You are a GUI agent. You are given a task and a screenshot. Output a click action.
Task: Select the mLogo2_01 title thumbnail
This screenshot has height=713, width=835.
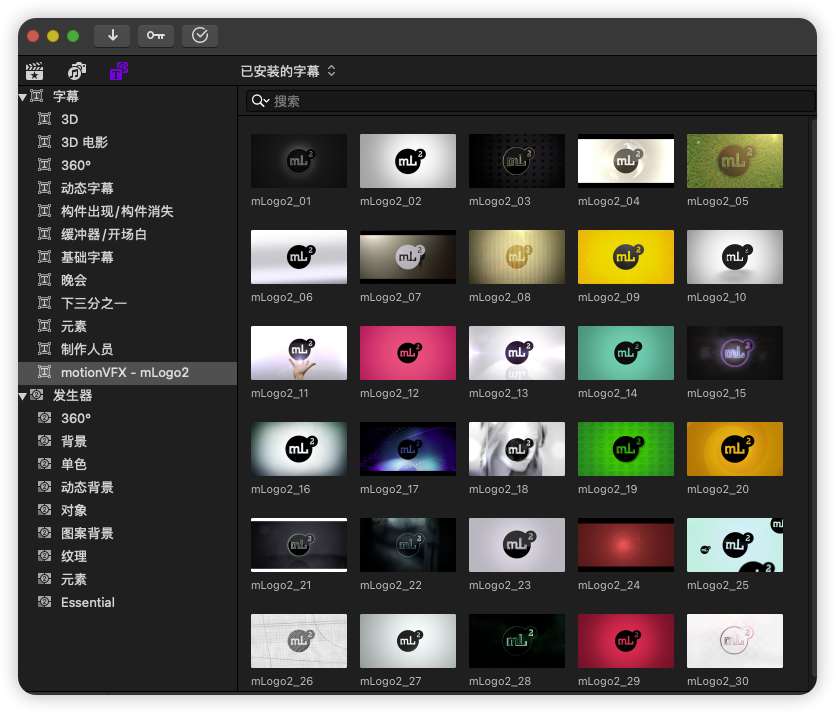(x=299, y=161)
